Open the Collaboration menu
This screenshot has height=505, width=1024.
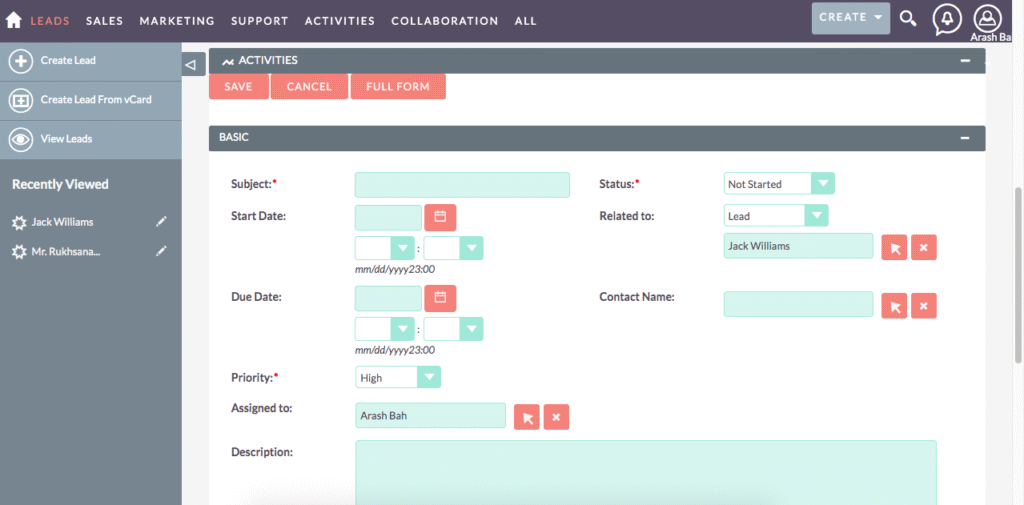coord(444,21)
